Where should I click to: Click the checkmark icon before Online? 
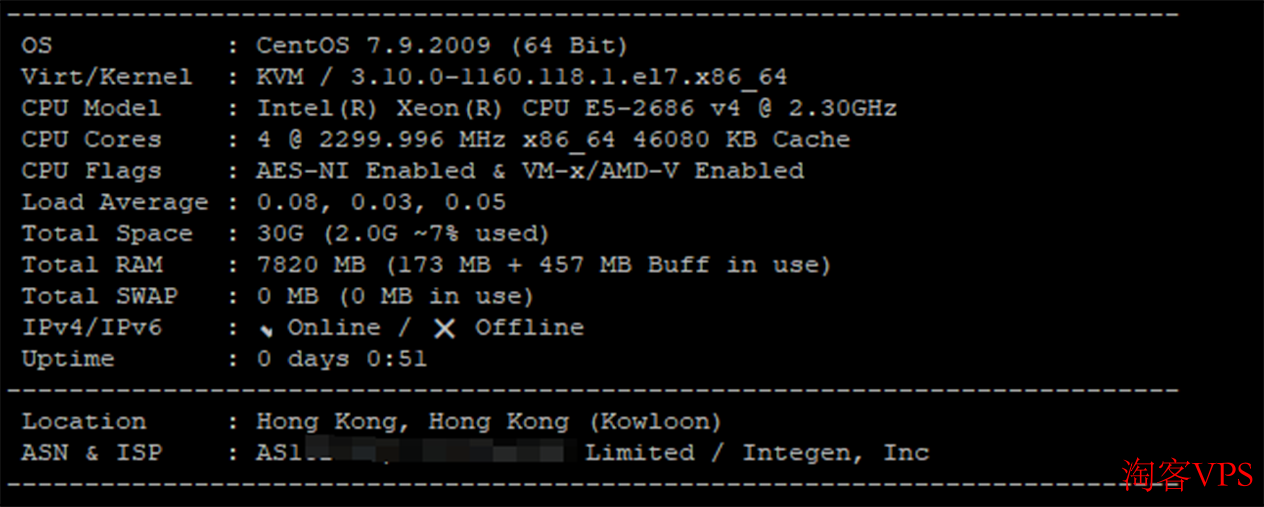pyautogui.click(x=266, y=329)
